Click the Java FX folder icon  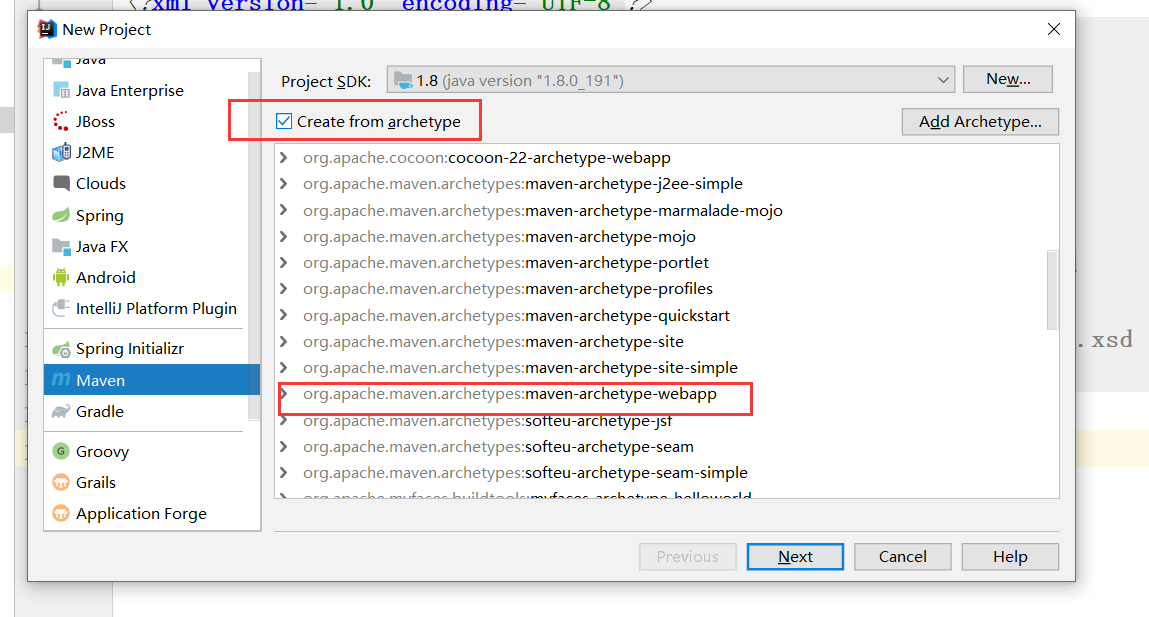click(x=62, y=246)
